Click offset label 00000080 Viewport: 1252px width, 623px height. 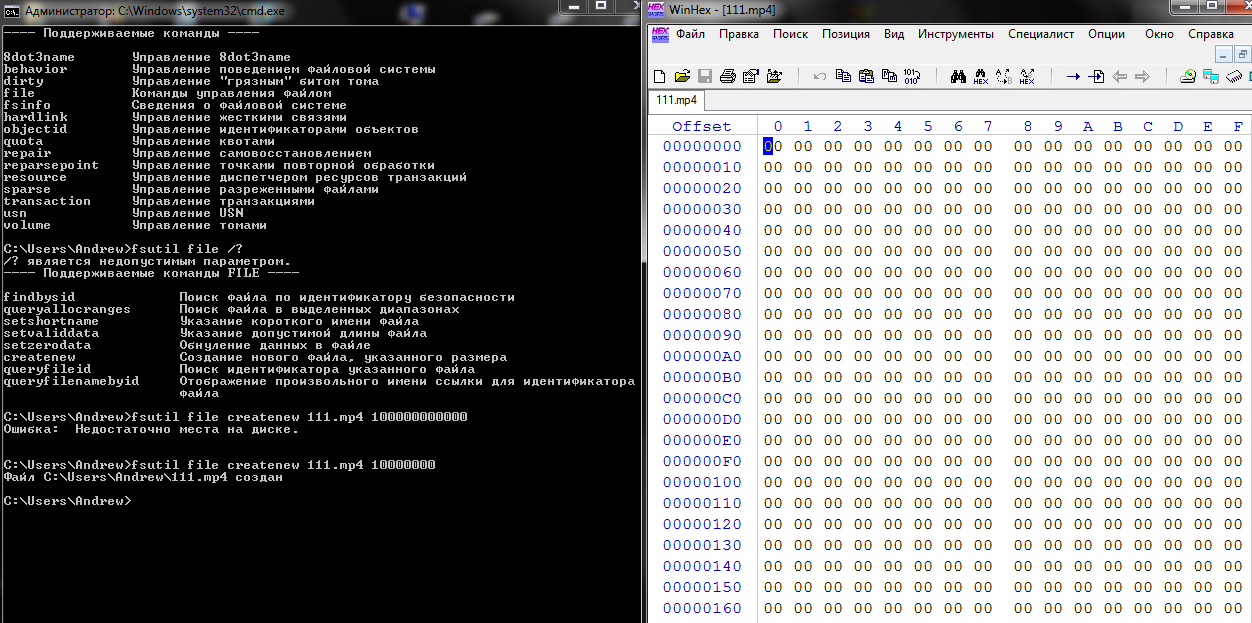point(702,314)
